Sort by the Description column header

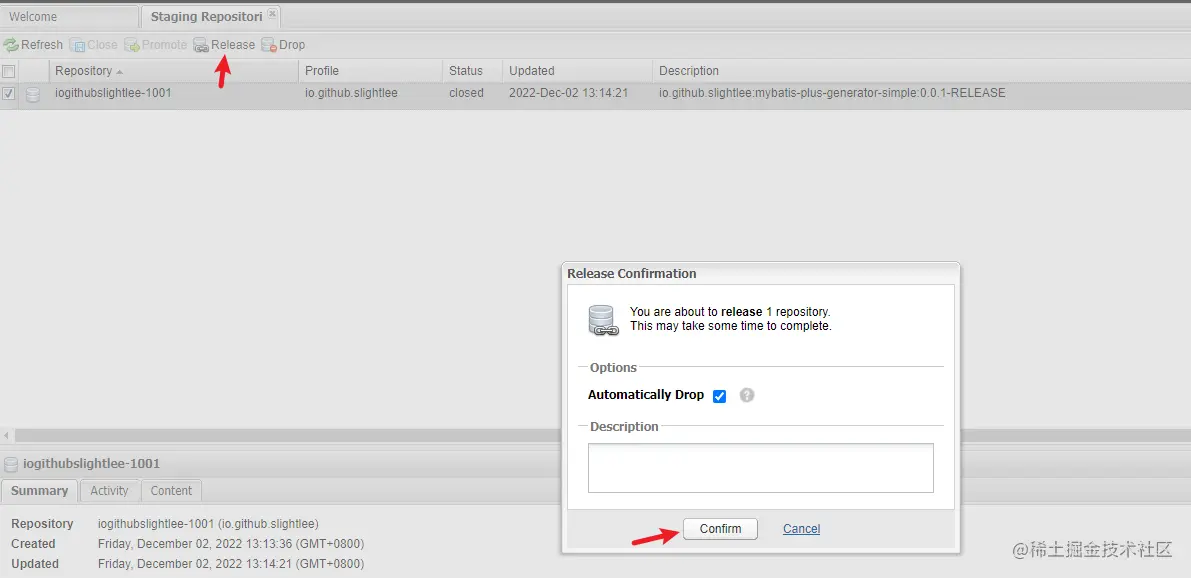pyautogui.click(x=921, y=71)
